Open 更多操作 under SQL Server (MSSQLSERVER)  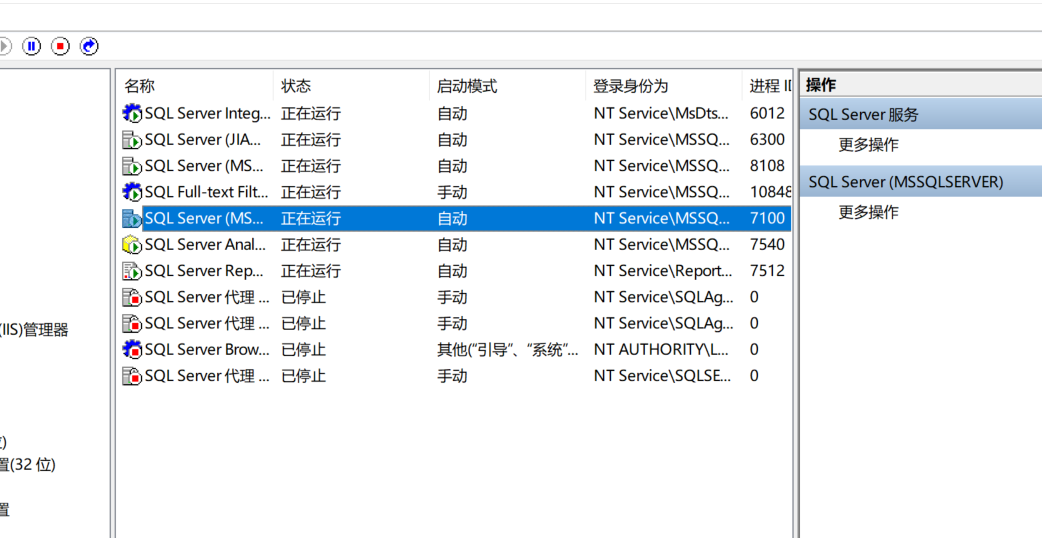(869, 213)
